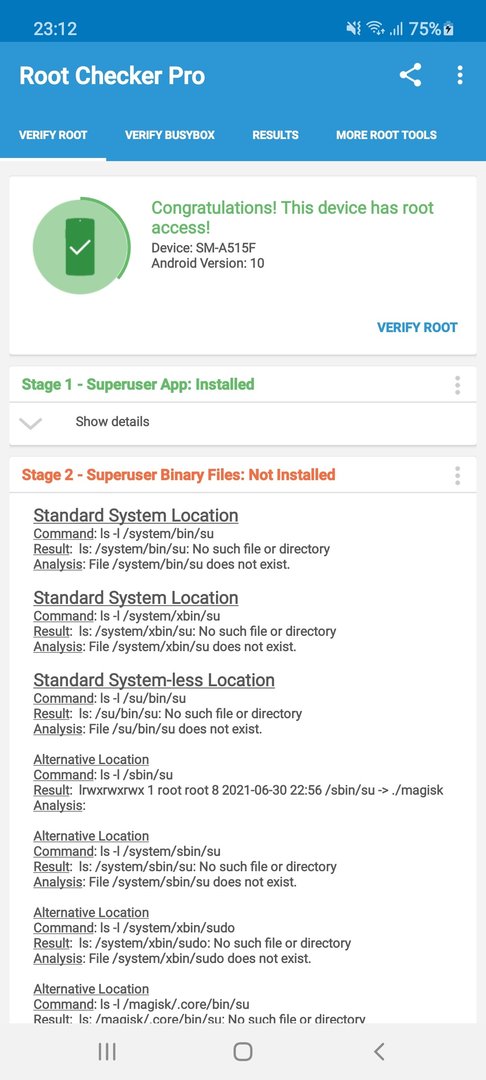Screen dimensions: 486x1080
Task: Tap the congratulations root access message
Action: pos(293,217)
